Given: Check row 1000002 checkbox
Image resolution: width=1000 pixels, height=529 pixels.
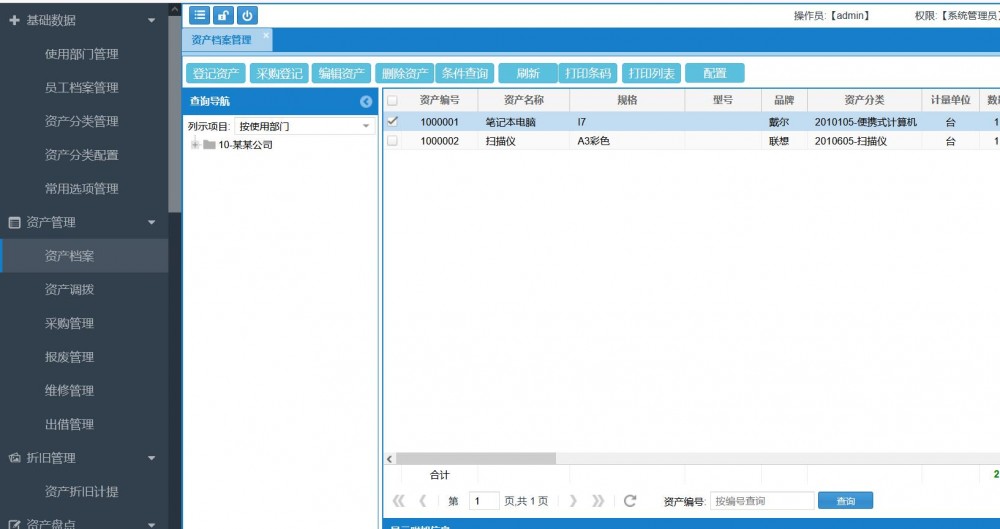Looking at the screenshot, I should click(x=392, y=141).
